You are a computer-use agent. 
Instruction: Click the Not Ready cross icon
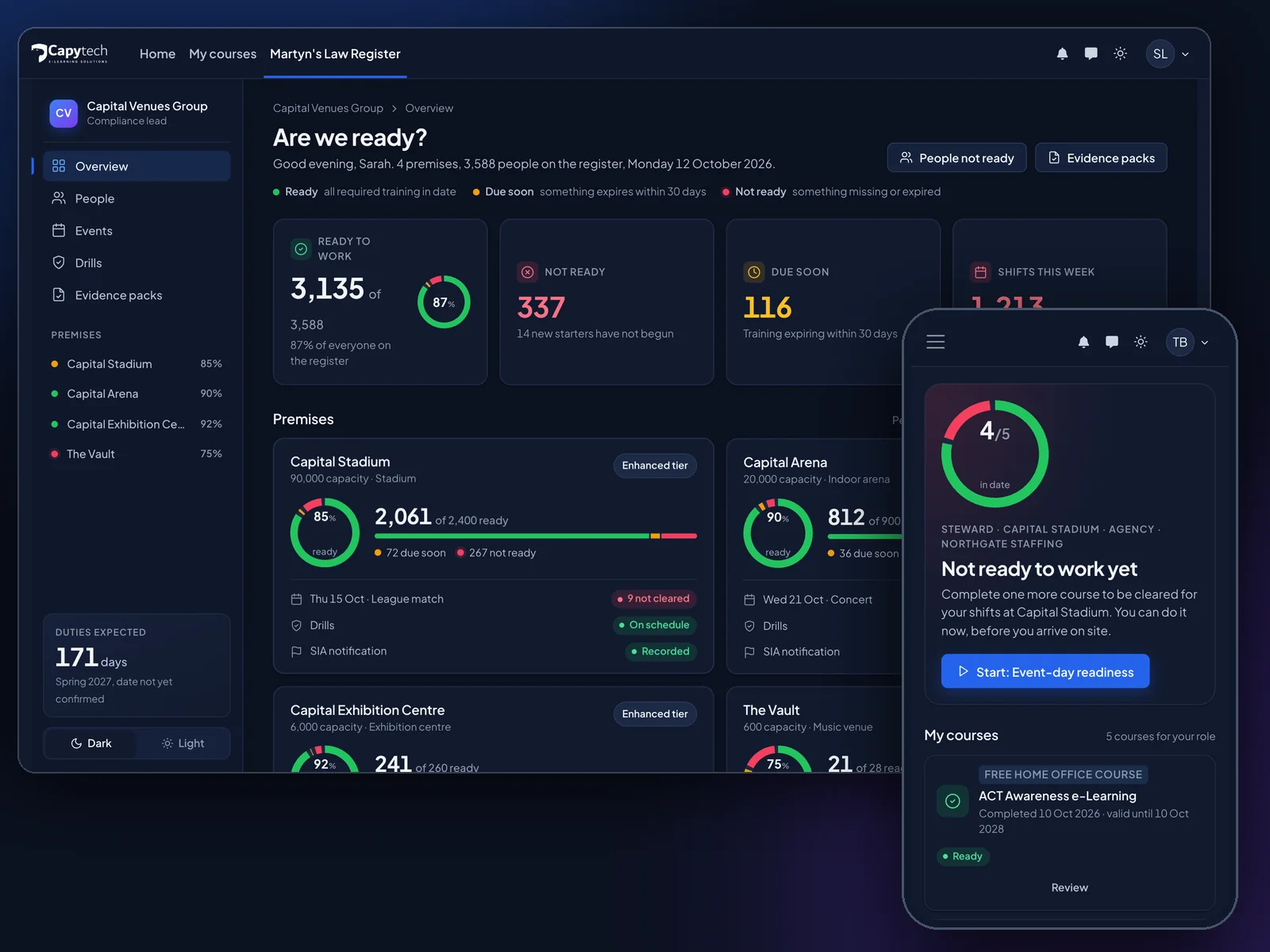tap(527, 272)
